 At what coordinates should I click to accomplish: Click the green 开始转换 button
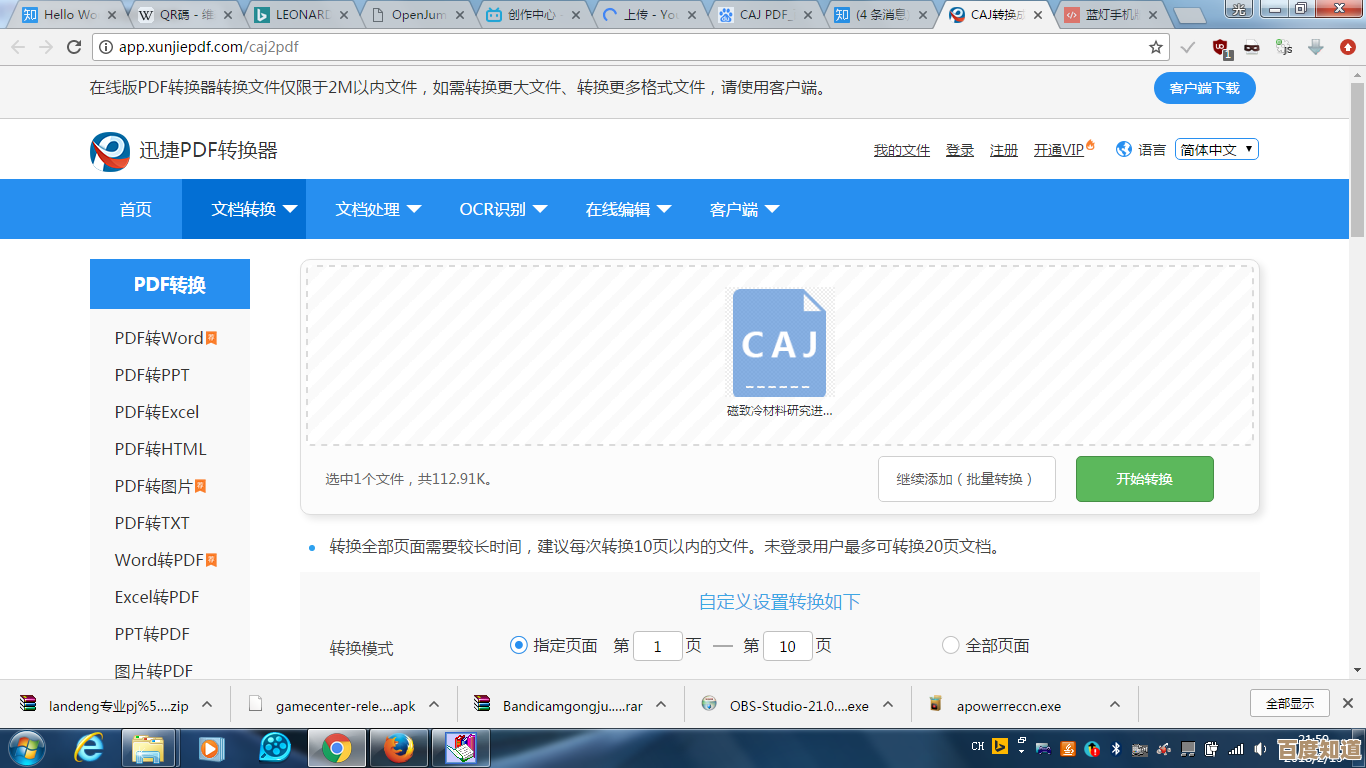coord(1144,478)
